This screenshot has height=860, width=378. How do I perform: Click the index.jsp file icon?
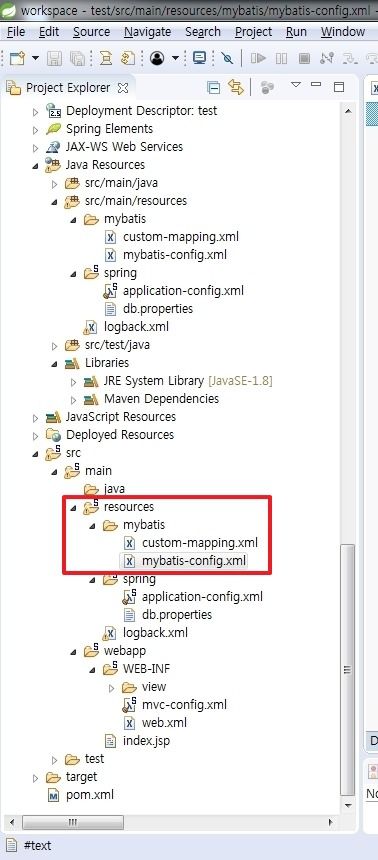(110, 741)
